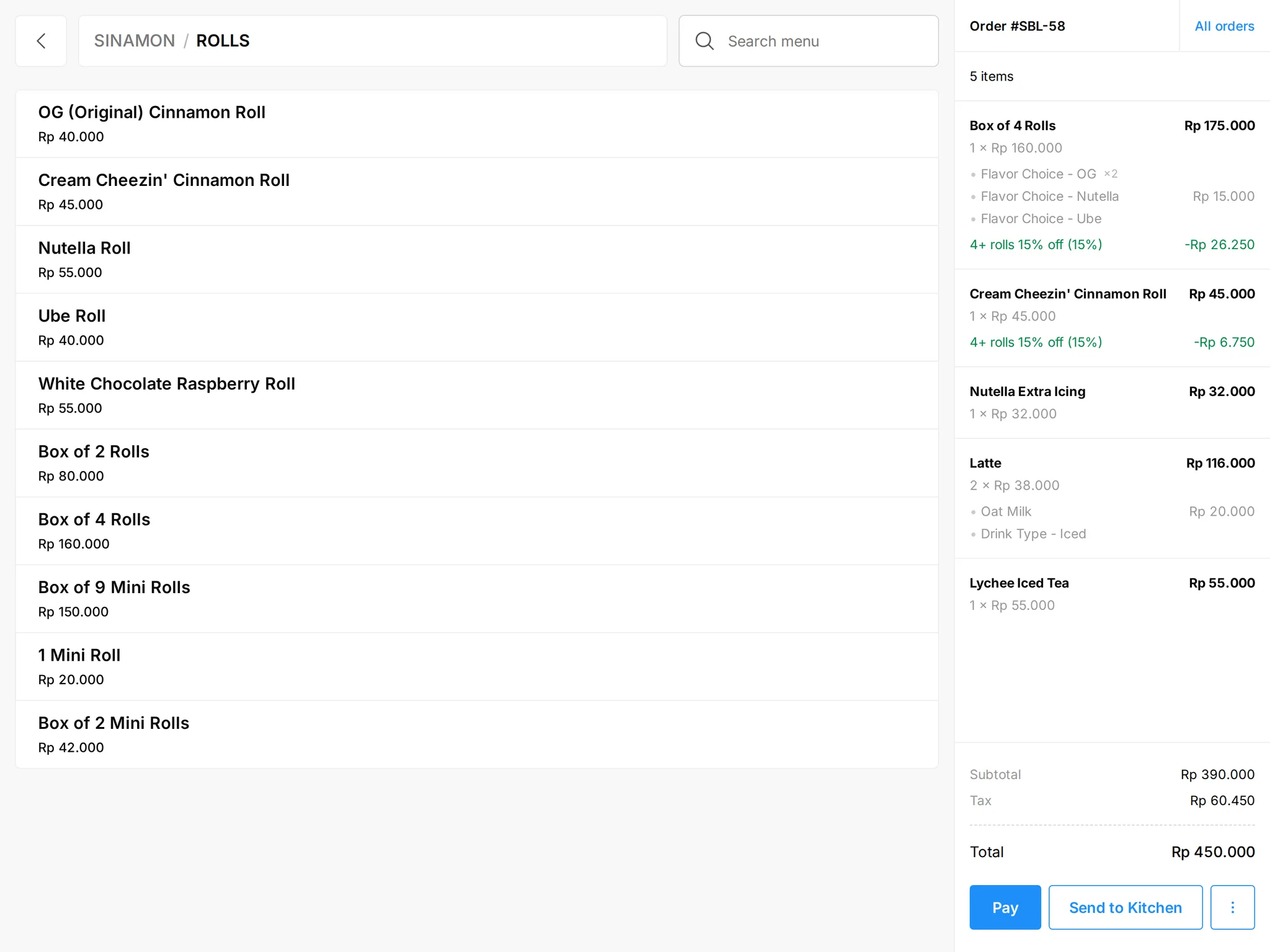Viewport: 1270px width, 952px height.
Task: Open Nutella Extra Icing order line
Action: pos(1112,403)
